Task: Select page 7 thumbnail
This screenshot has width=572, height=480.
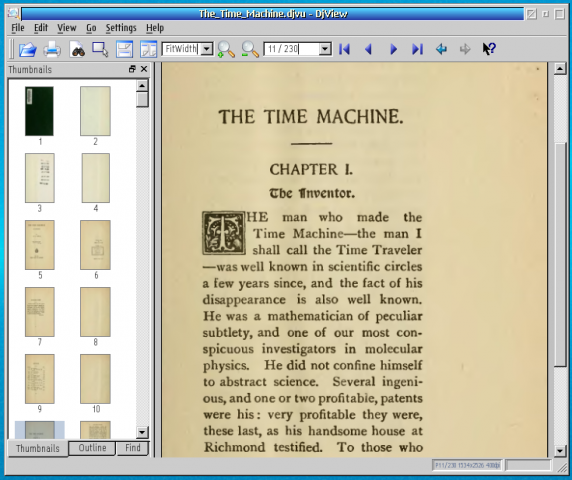Action: (x=39, y=312)
